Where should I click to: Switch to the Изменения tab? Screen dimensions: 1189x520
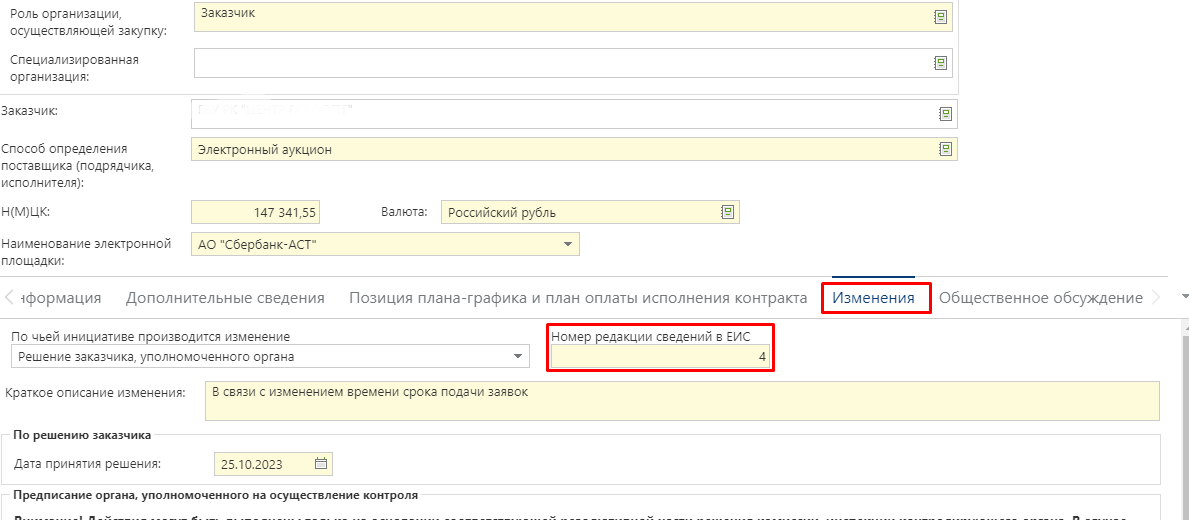[x=874, y=298]
